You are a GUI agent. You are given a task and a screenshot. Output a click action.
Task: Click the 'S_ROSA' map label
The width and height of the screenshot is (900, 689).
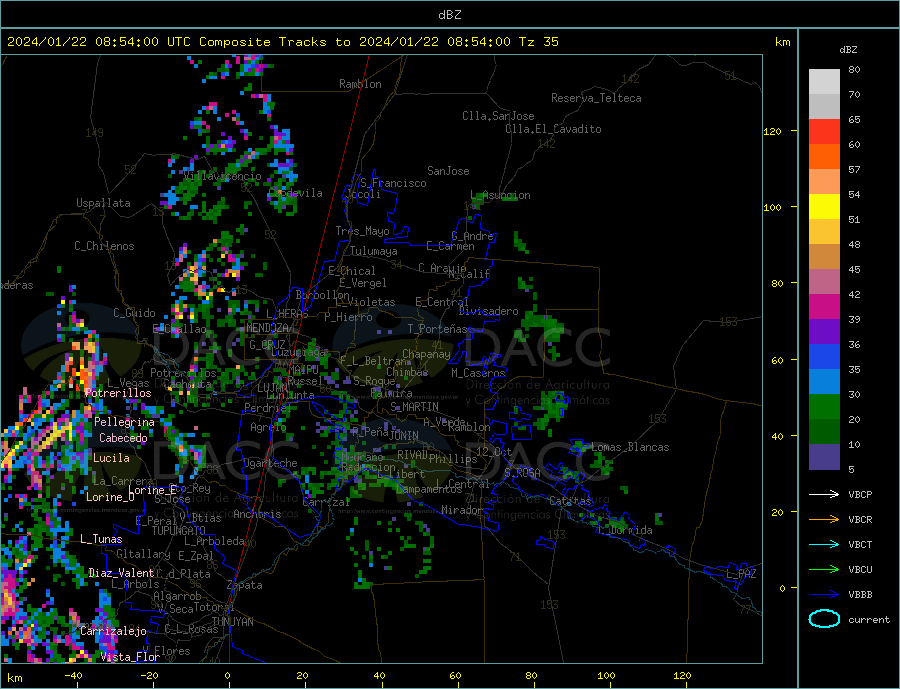coord(522,473)
